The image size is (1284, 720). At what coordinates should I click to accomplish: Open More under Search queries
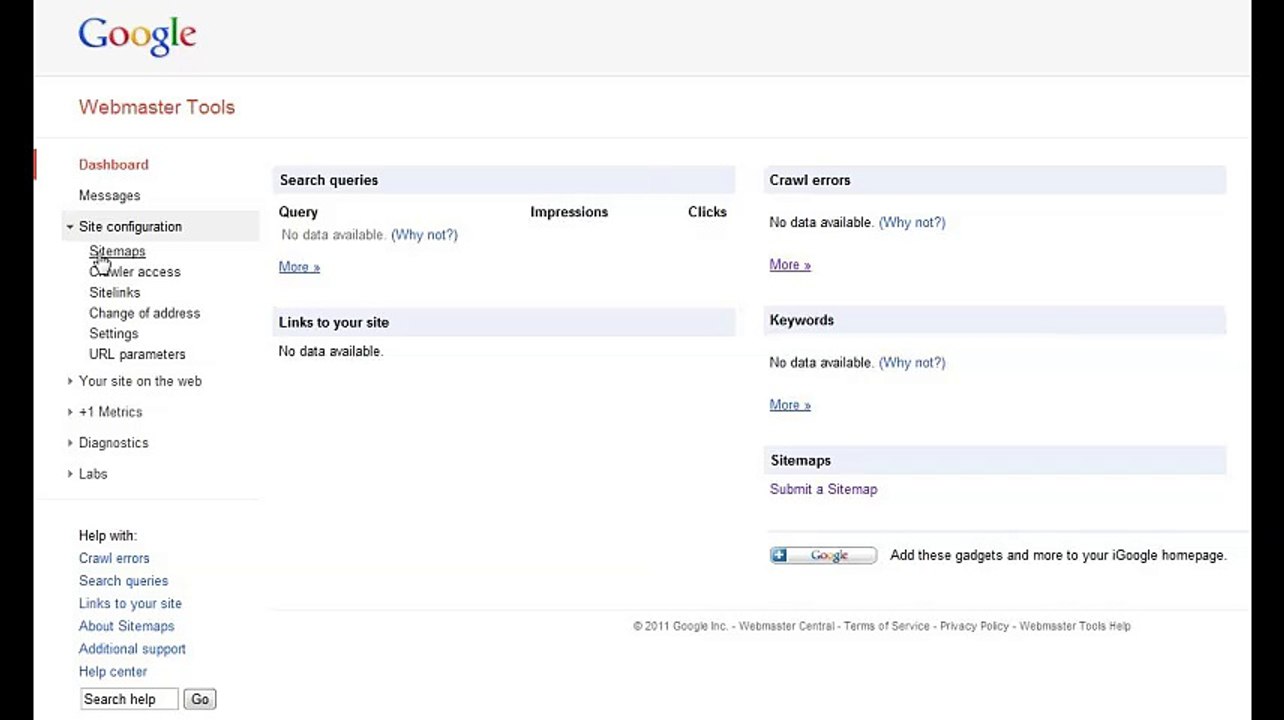coord(299,267)
